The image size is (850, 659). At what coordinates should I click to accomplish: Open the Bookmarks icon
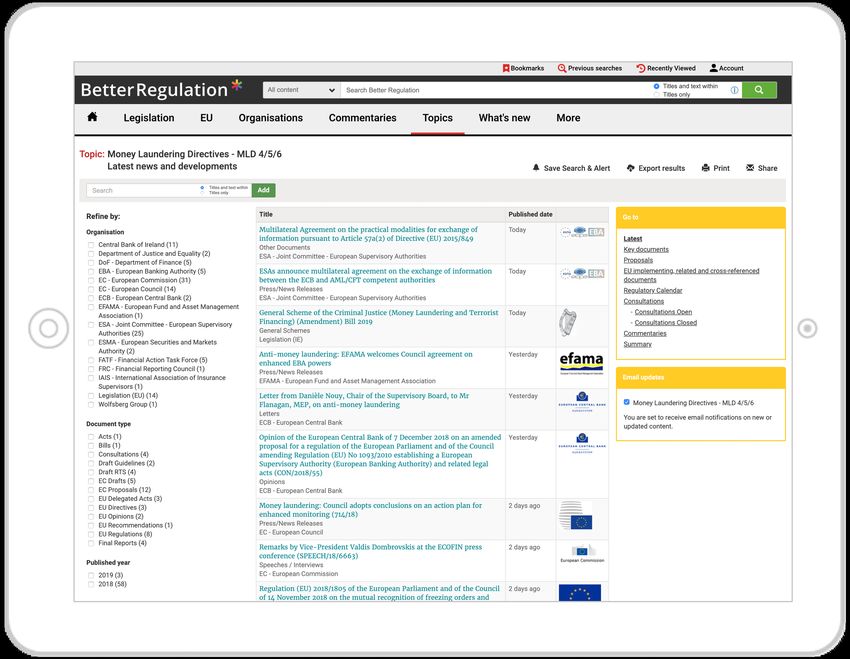tap(506, 68)
